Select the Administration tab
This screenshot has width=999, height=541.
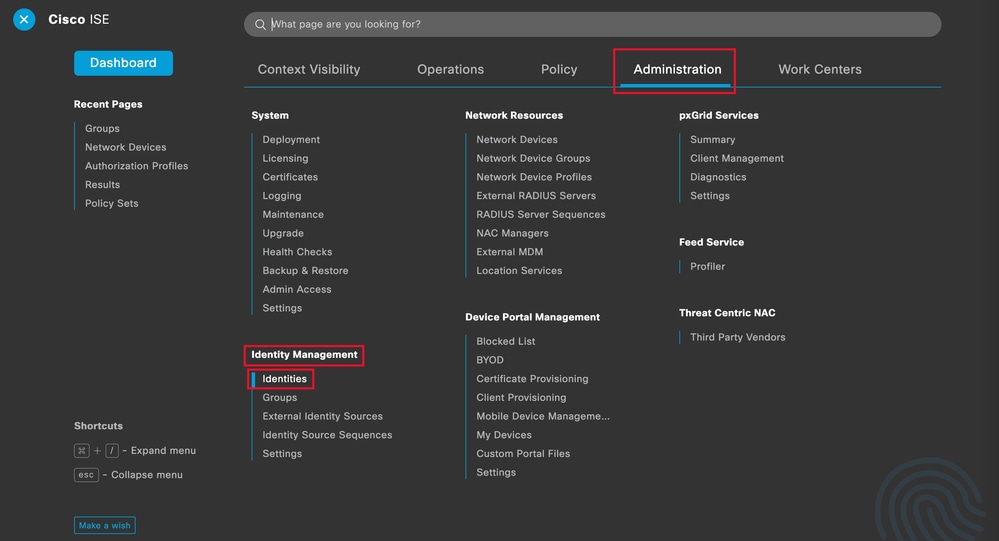coord(677,69)
